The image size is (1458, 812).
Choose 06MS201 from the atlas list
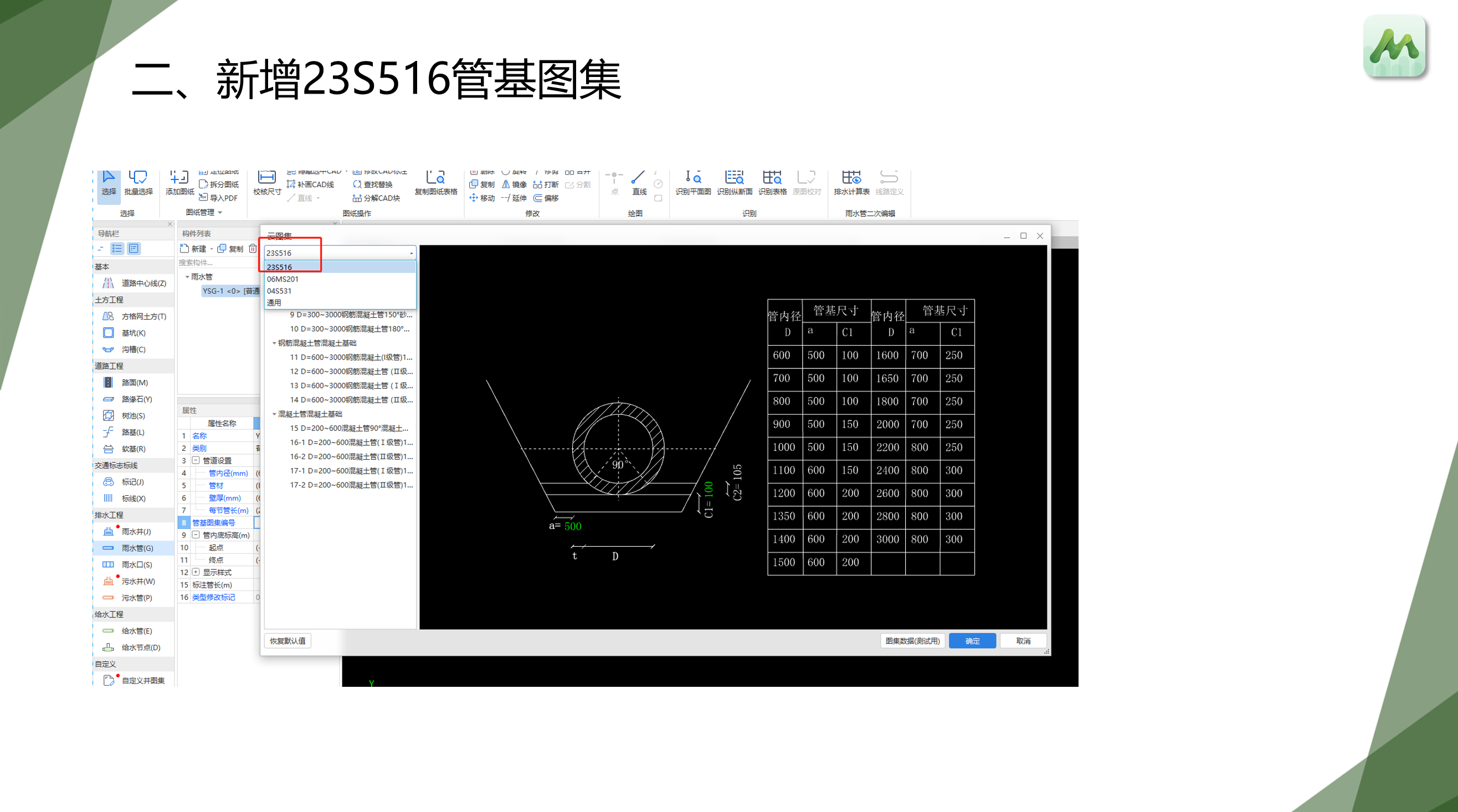283,279
